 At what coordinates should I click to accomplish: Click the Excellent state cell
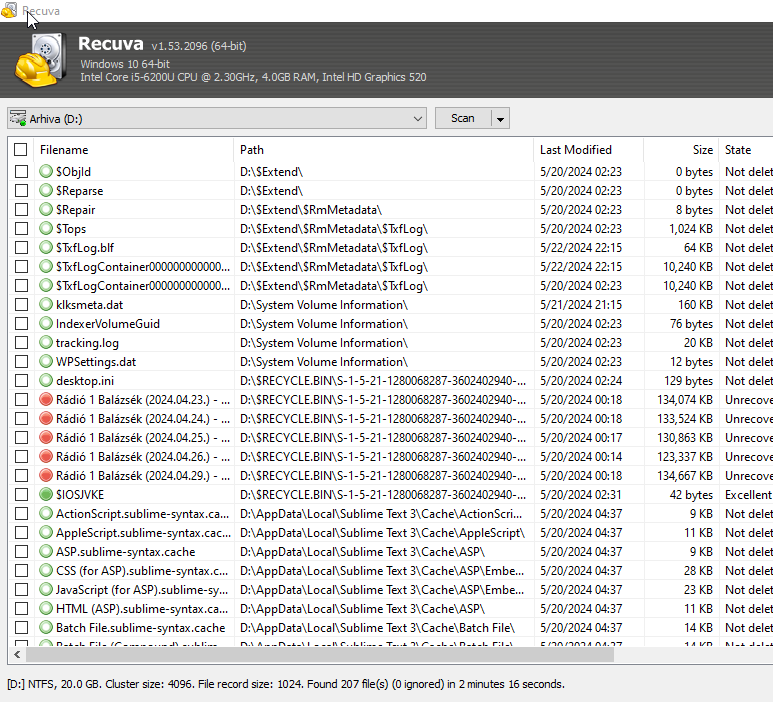click(x=748, y=494)
